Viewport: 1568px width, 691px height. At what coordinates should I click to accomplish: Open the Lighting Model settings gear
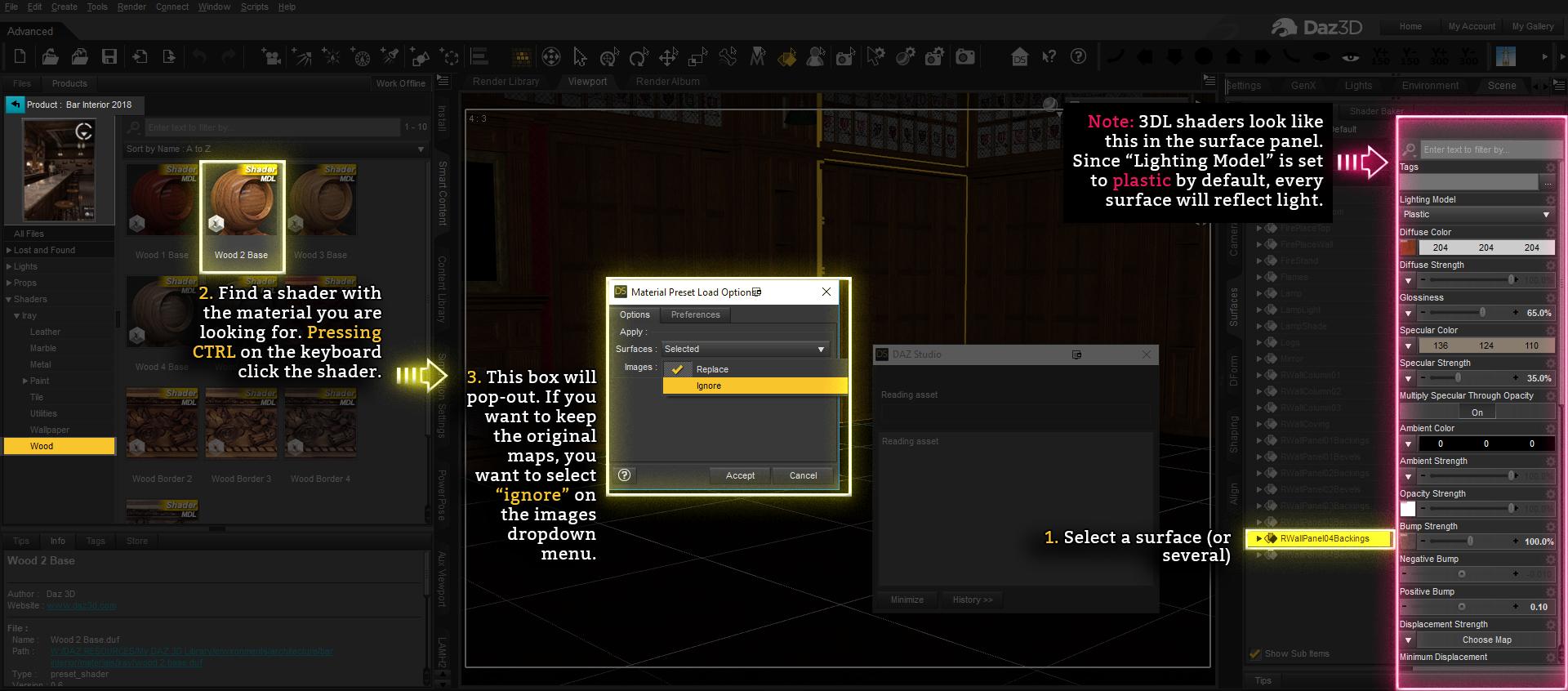[1550, 199]
